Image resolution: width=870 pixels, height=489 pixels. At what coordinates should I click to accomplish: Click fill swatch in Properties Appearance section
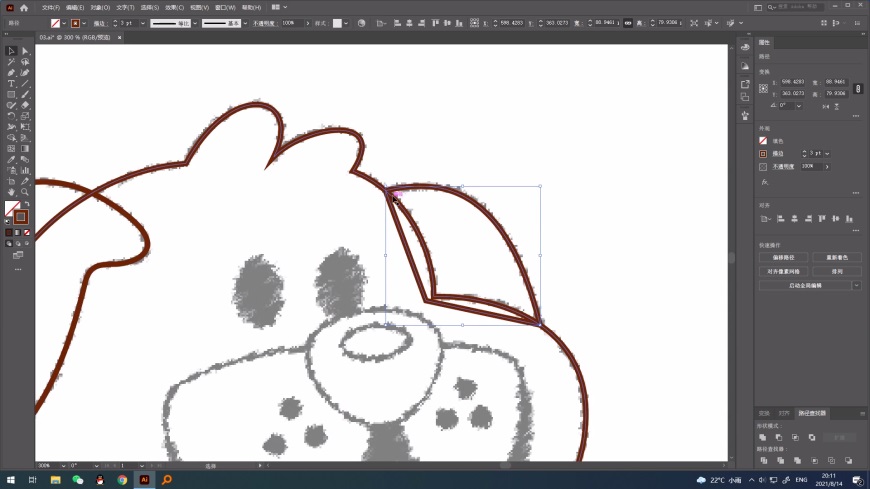tap(763, 141)
